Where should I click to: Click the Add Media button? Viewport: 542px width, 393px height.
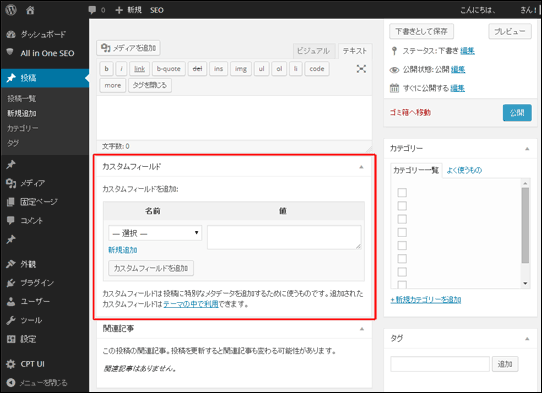point(128,48)
